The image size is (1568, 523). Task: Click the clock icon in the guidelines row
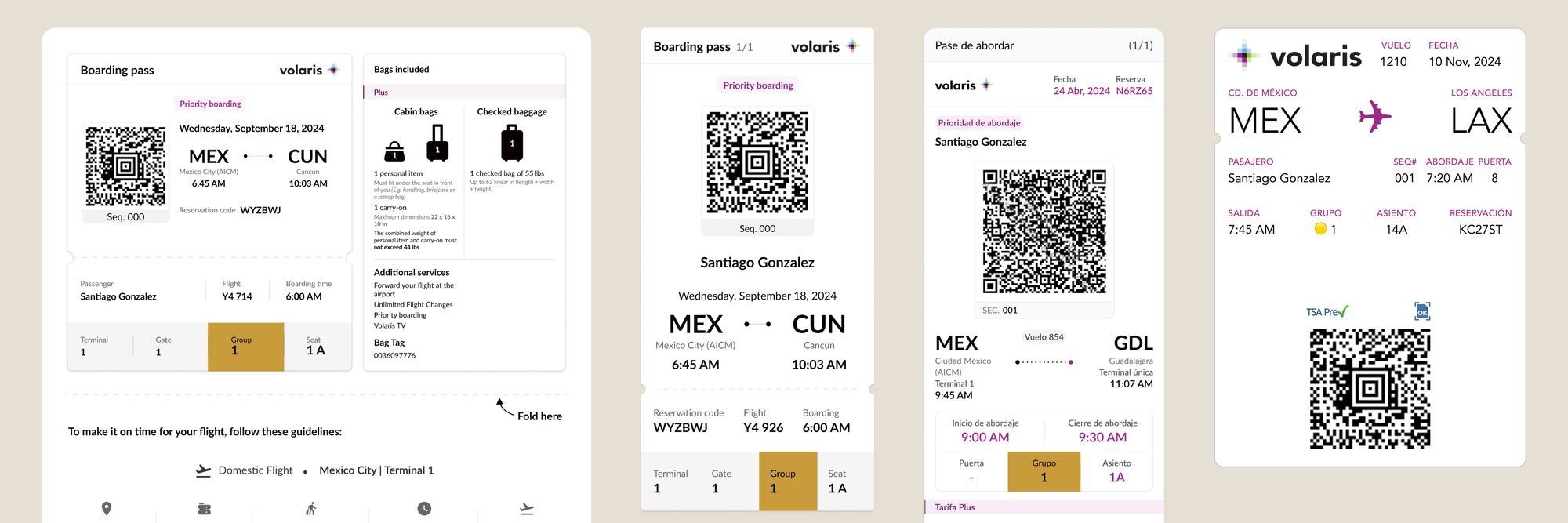point(424,508)
